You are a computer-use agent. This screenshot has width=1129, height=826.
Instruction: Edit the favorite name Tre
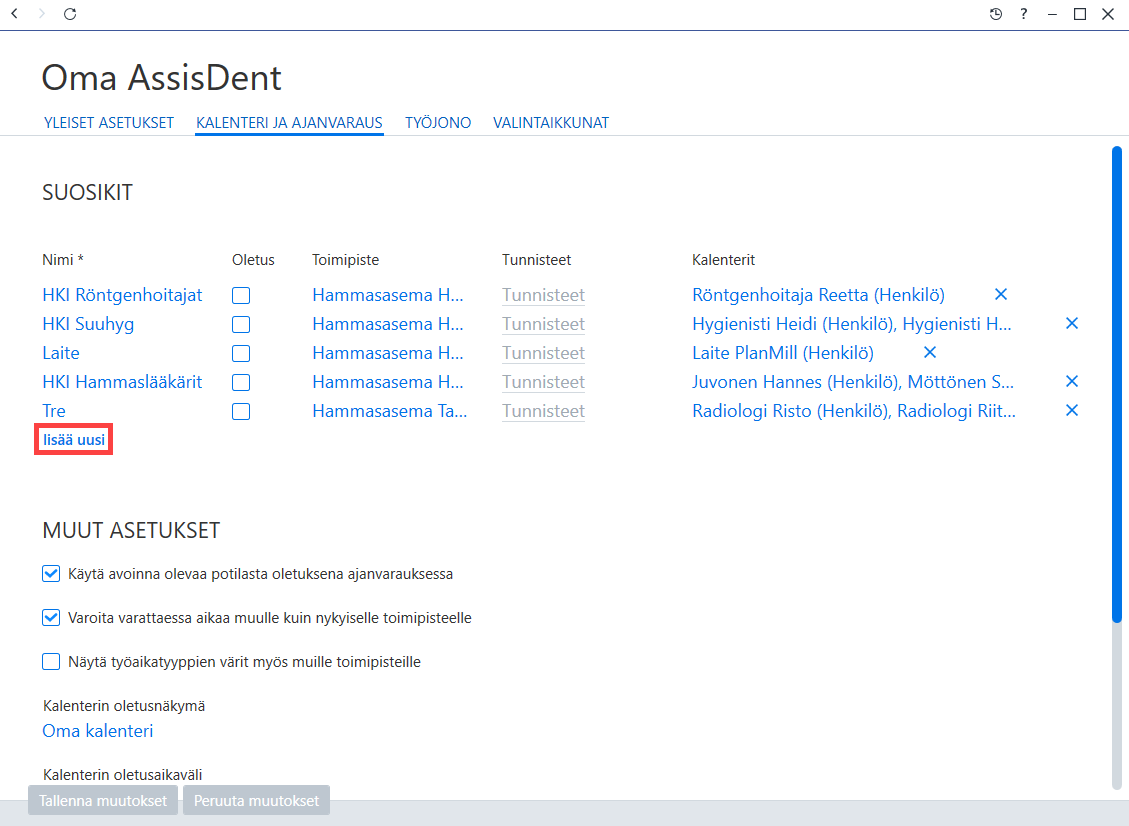click(54, 410)
